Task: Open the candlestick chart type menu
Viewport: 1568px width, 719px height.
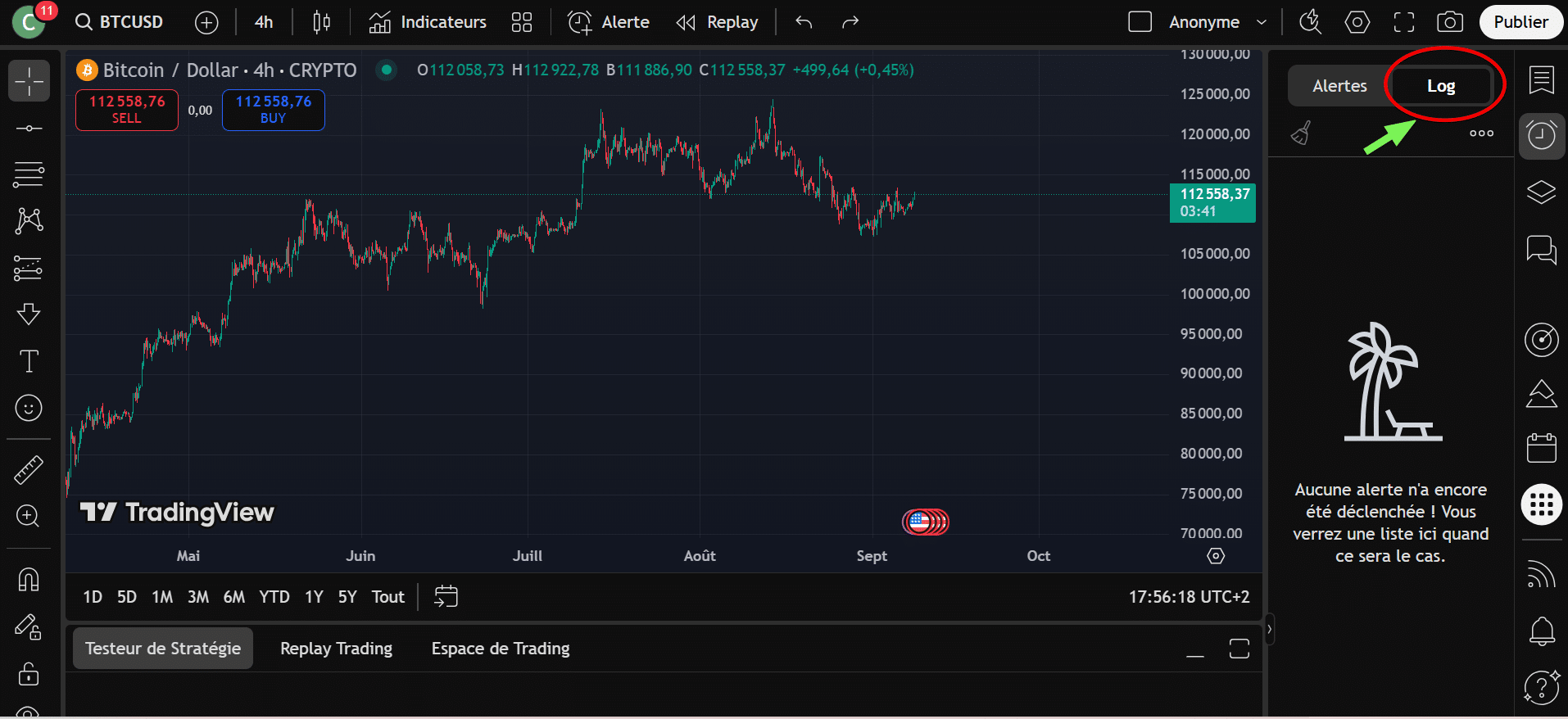Action: 321,22
